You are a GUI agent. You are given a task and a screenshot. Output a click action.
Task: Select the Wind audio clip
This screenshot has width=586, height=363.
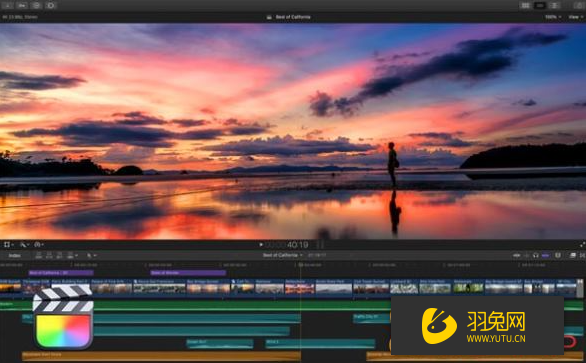320,344
